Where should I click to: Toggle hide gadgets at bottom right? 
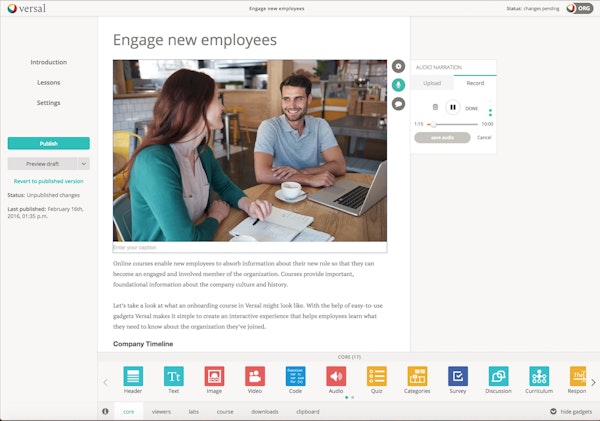tap(572, 411)
